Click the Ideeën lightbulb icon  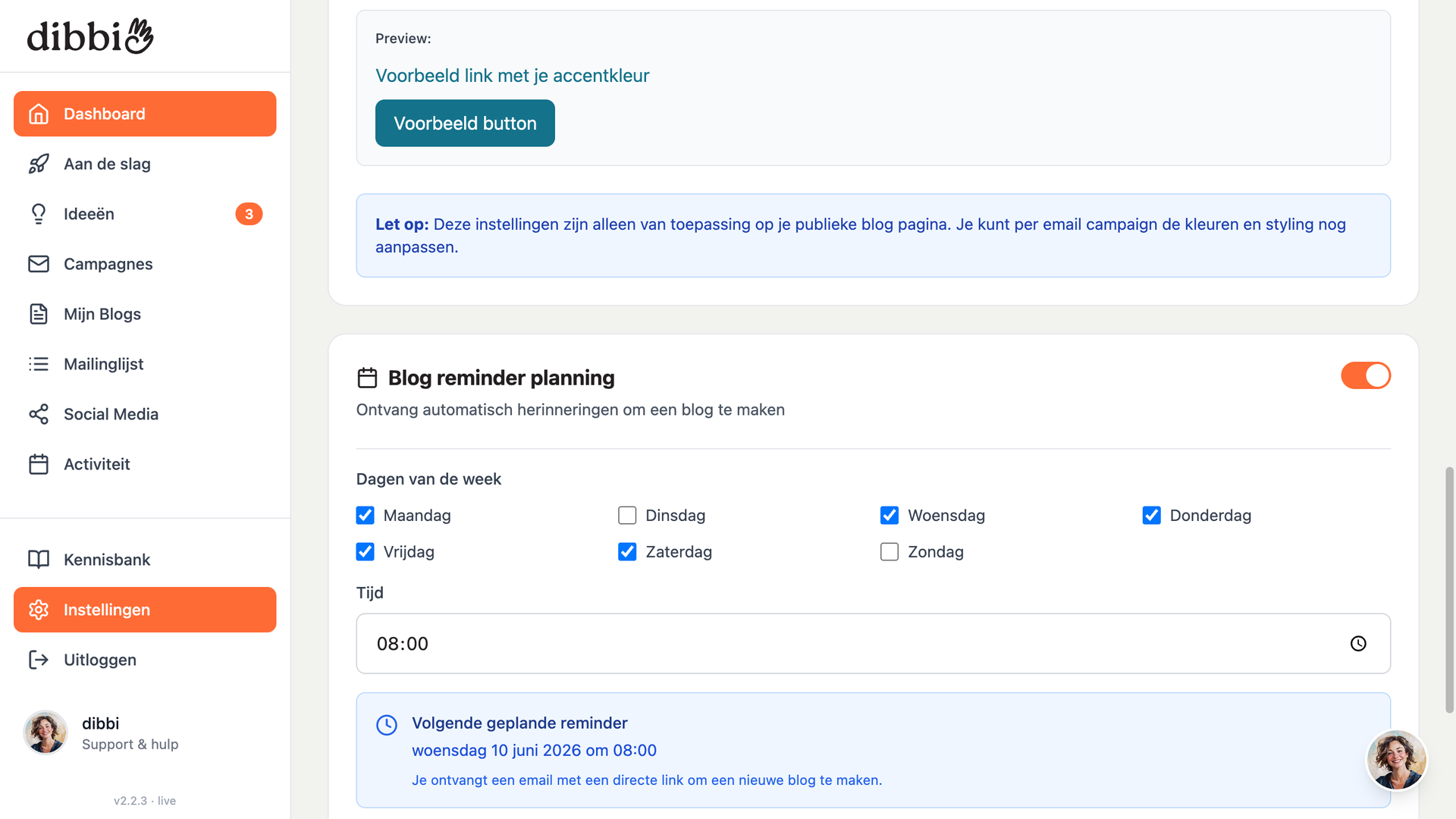39,214
